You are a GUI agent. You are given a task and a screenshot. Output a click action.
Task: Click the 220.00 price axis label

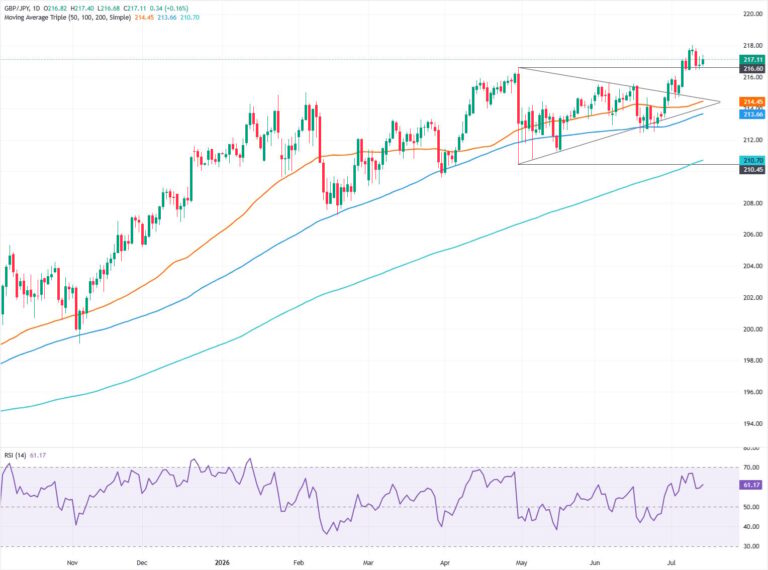coord(753,14)
